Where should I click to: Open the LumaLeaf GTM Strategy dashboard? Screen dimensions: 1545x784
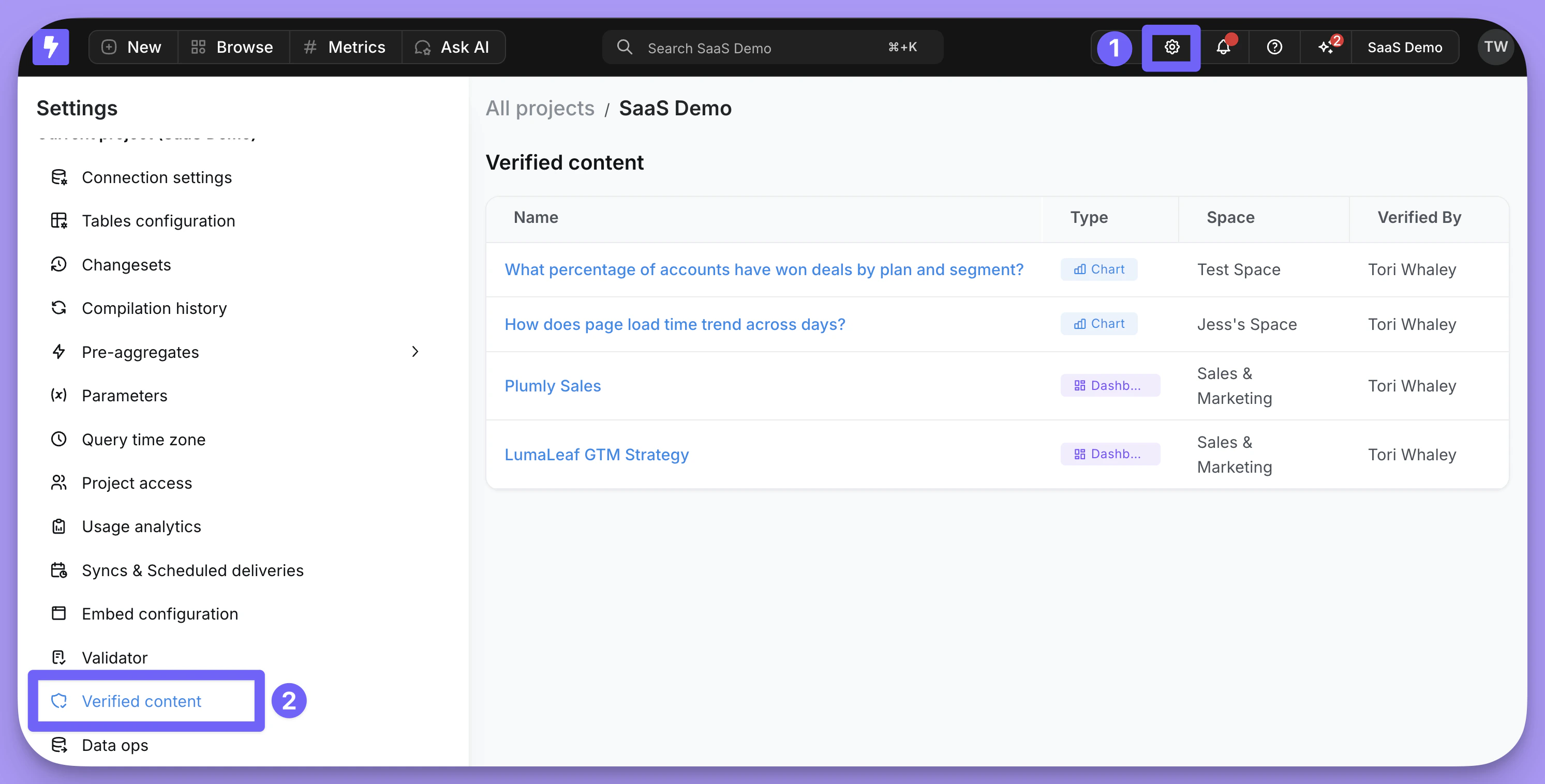click(x=596, y=454)
